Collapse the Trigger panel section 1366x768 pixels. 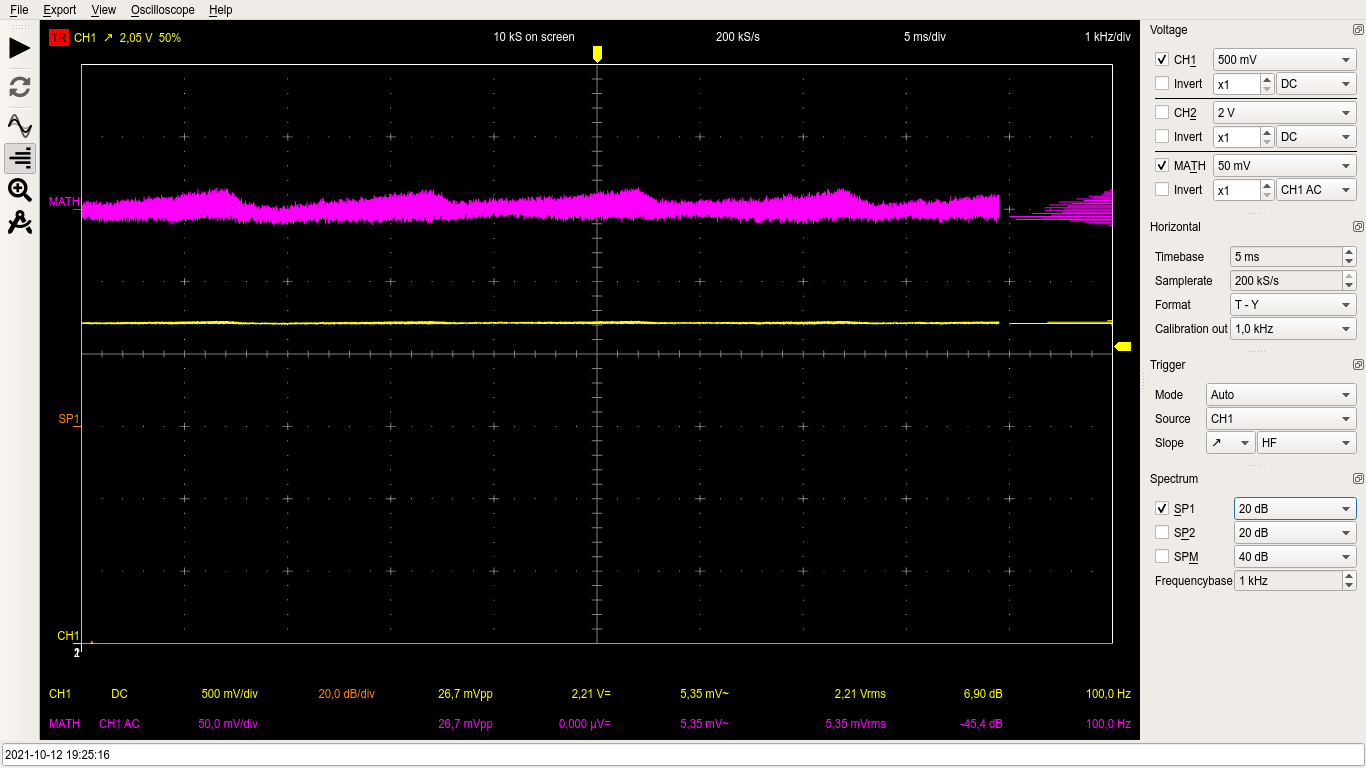pos(1357,365)
